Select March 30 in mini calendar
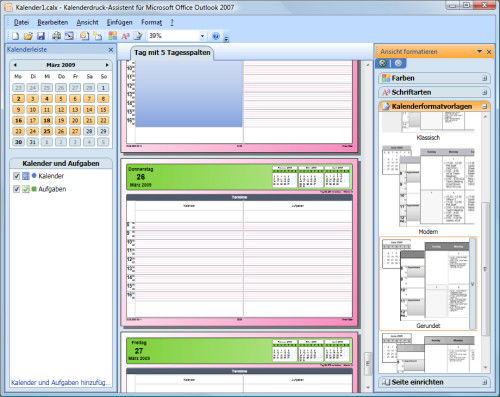This screenshot has width=500, height=397. [x=19, y=142]
